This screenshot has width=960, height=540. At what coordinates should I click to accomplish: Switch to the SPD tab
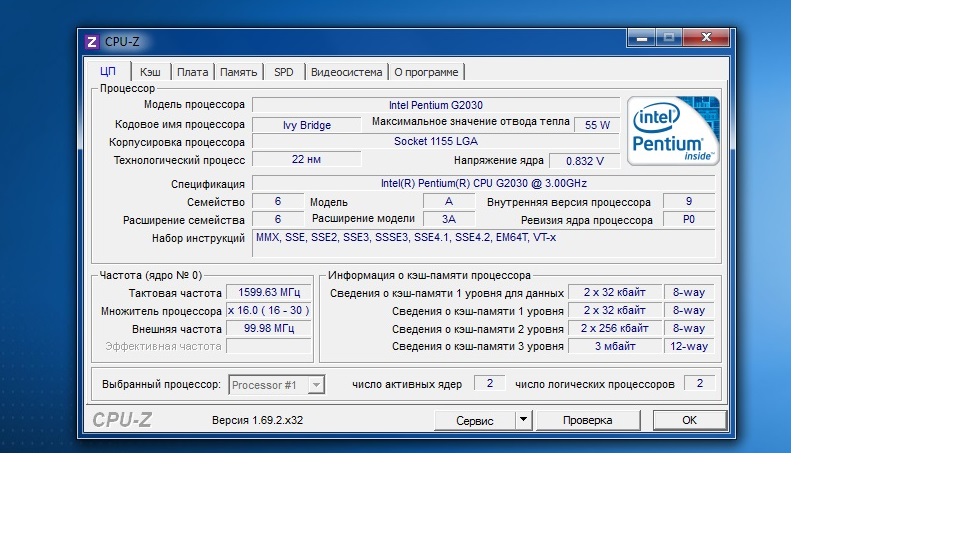click(284, 72)
